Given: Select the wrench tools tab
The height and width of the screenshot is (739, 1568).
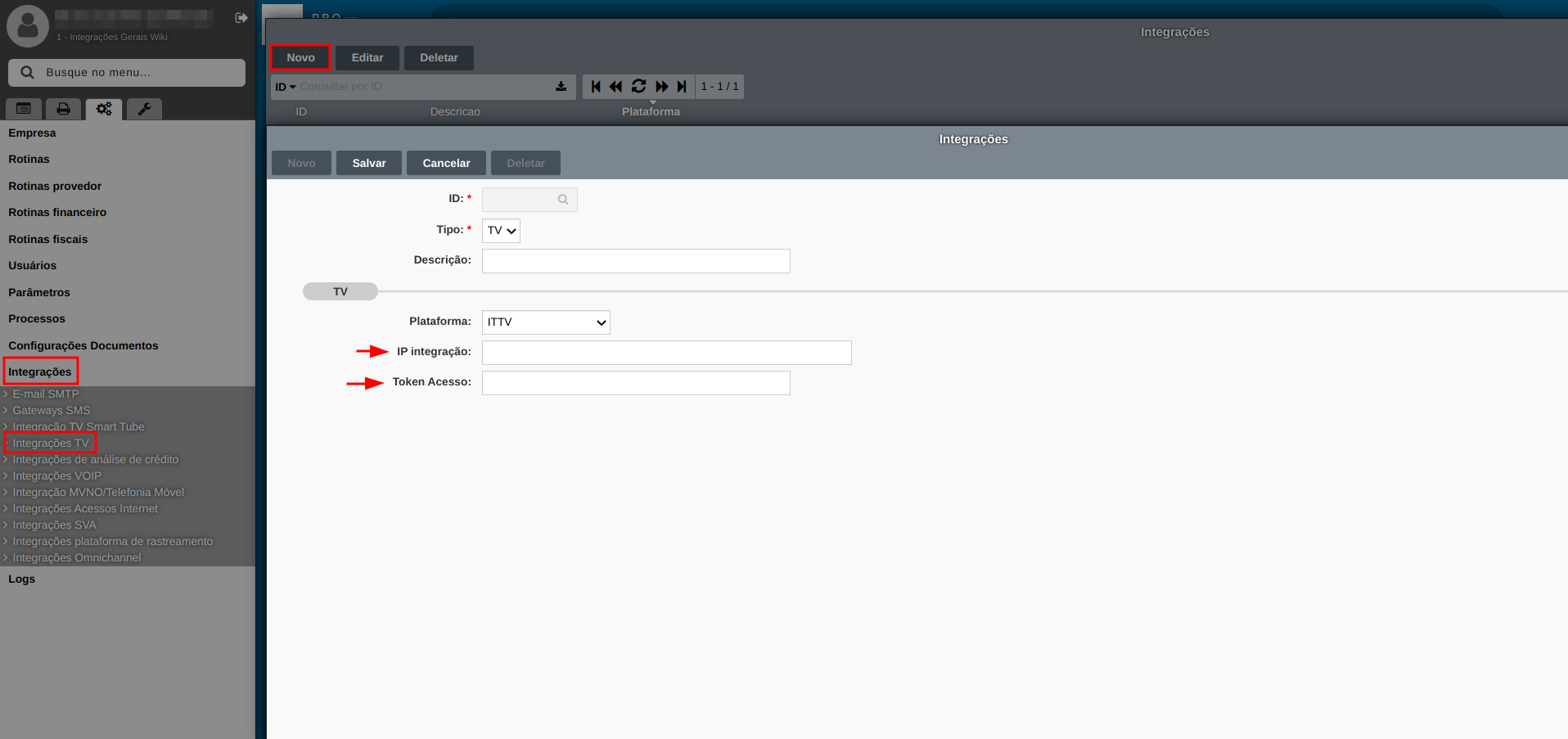Looking at the screenshot, I should pos(144,109).
